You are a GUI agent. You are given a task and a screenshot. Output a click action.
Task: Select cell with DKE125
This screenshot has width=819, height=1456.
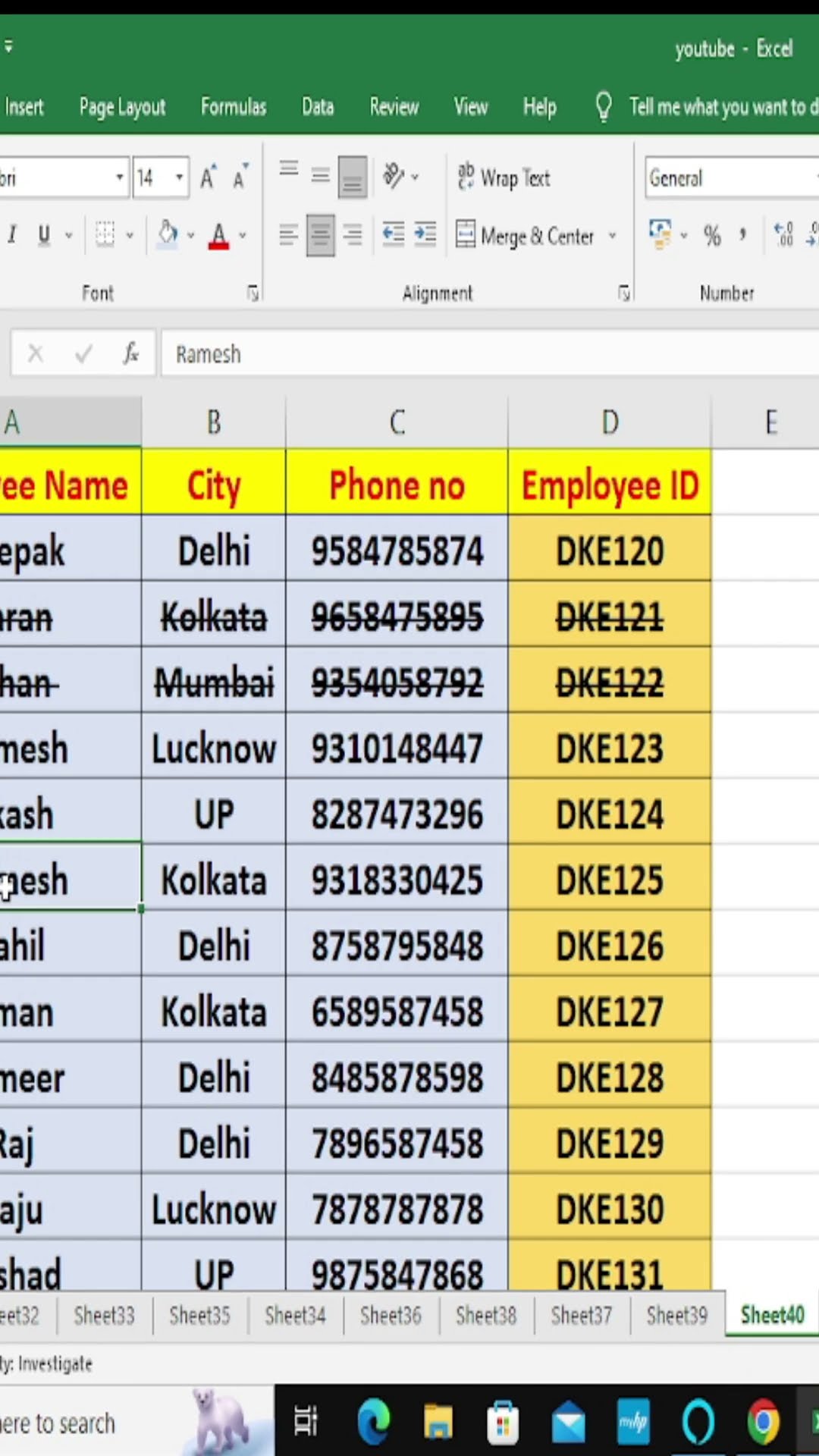(x=610, y=880)
